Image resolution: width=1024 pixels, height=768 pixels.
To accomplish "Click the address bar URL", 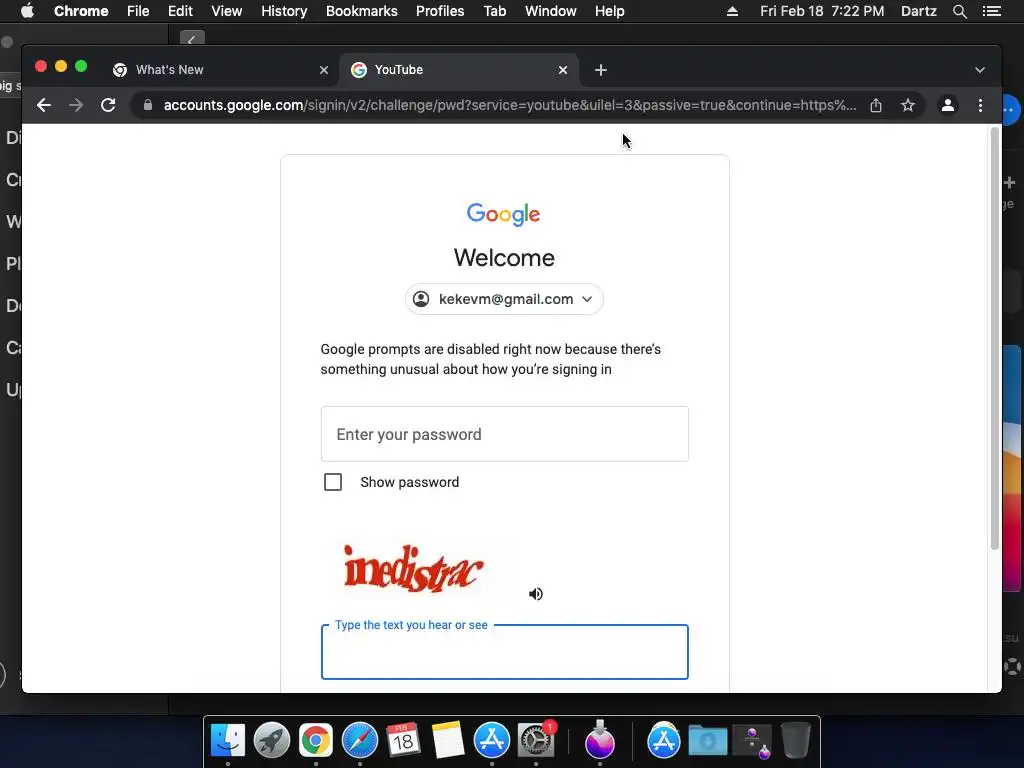I will [x=509, y=105].
